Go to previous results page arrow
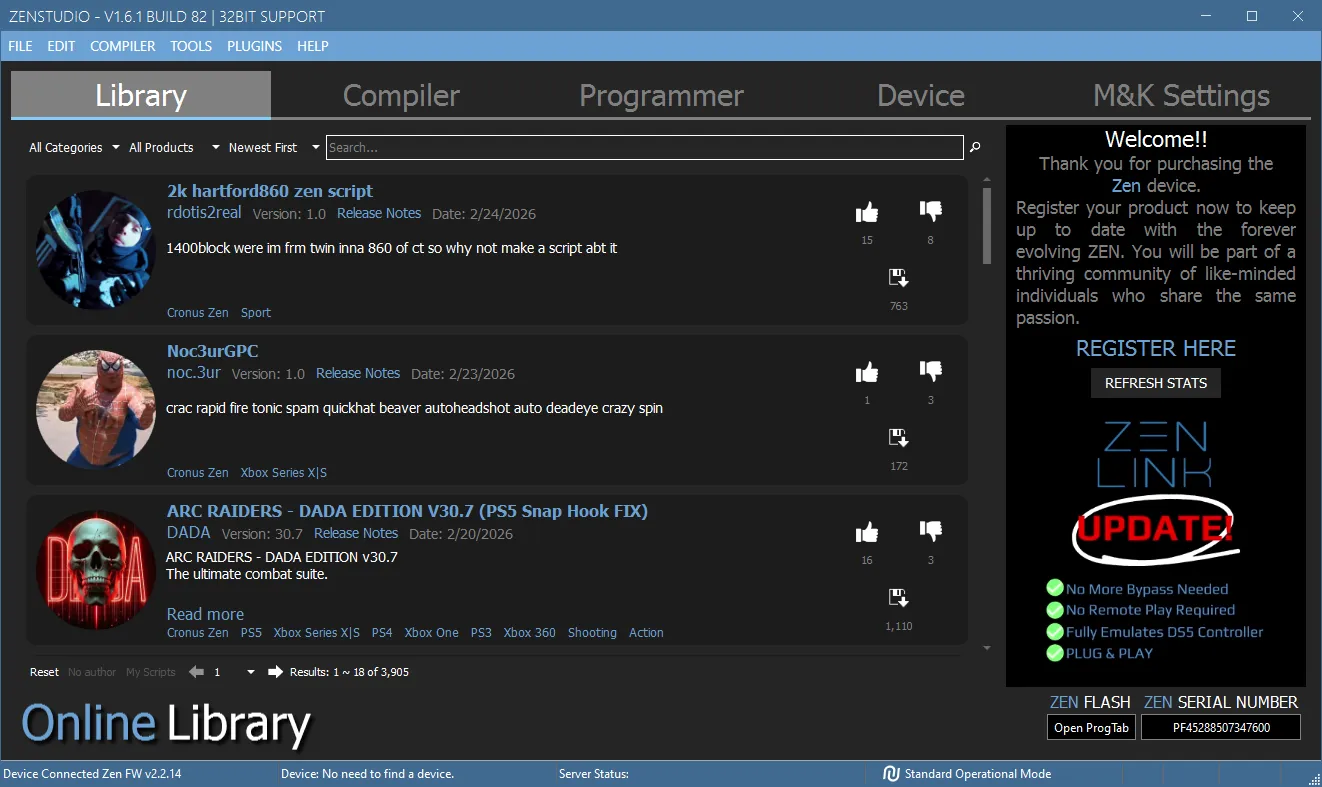Image resolution: width=1322 pixels, height=787 pixels. point(197,672)
